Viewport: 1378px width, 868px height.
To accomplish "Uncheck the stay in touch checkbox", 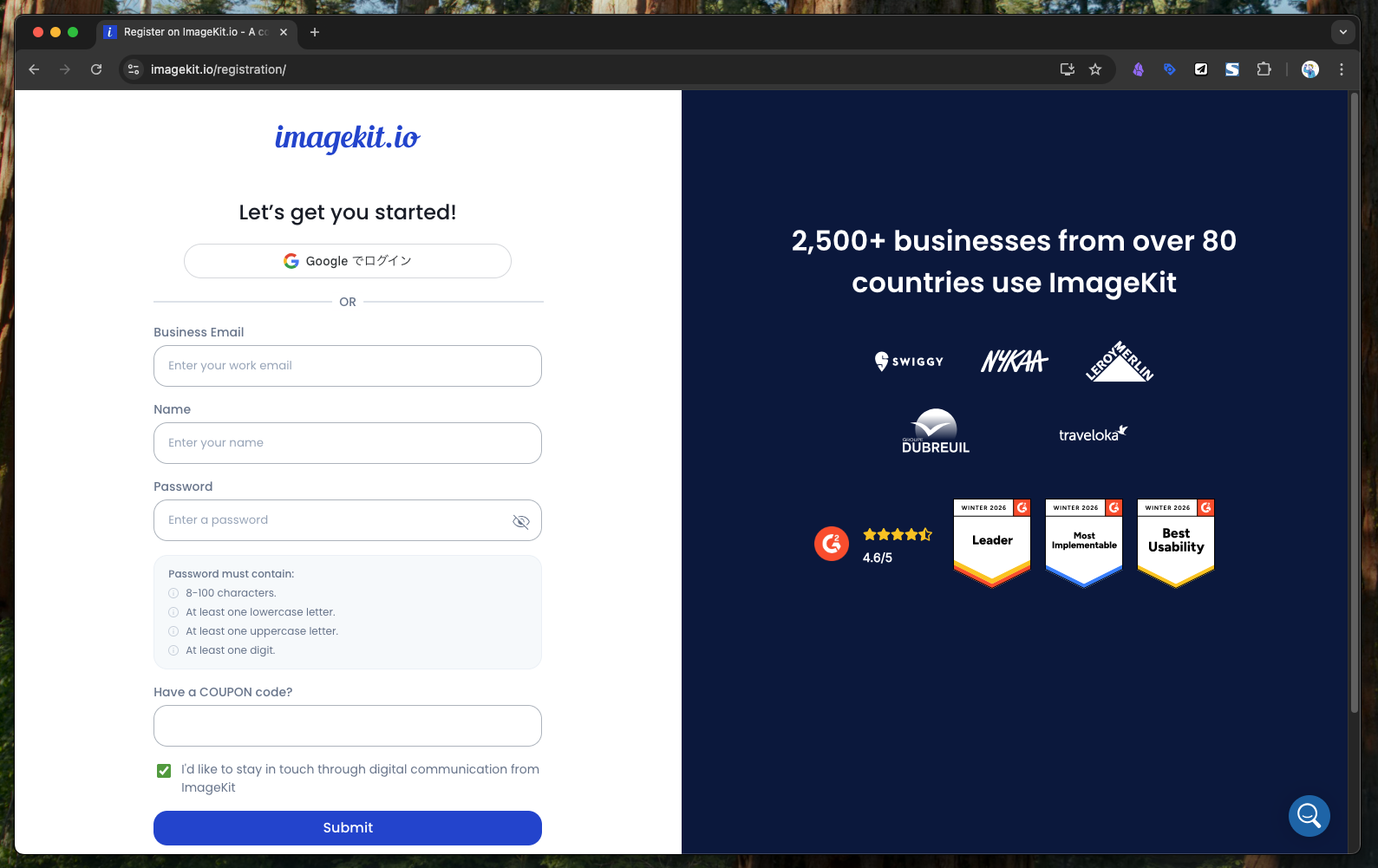I will (x=164, y=771).
